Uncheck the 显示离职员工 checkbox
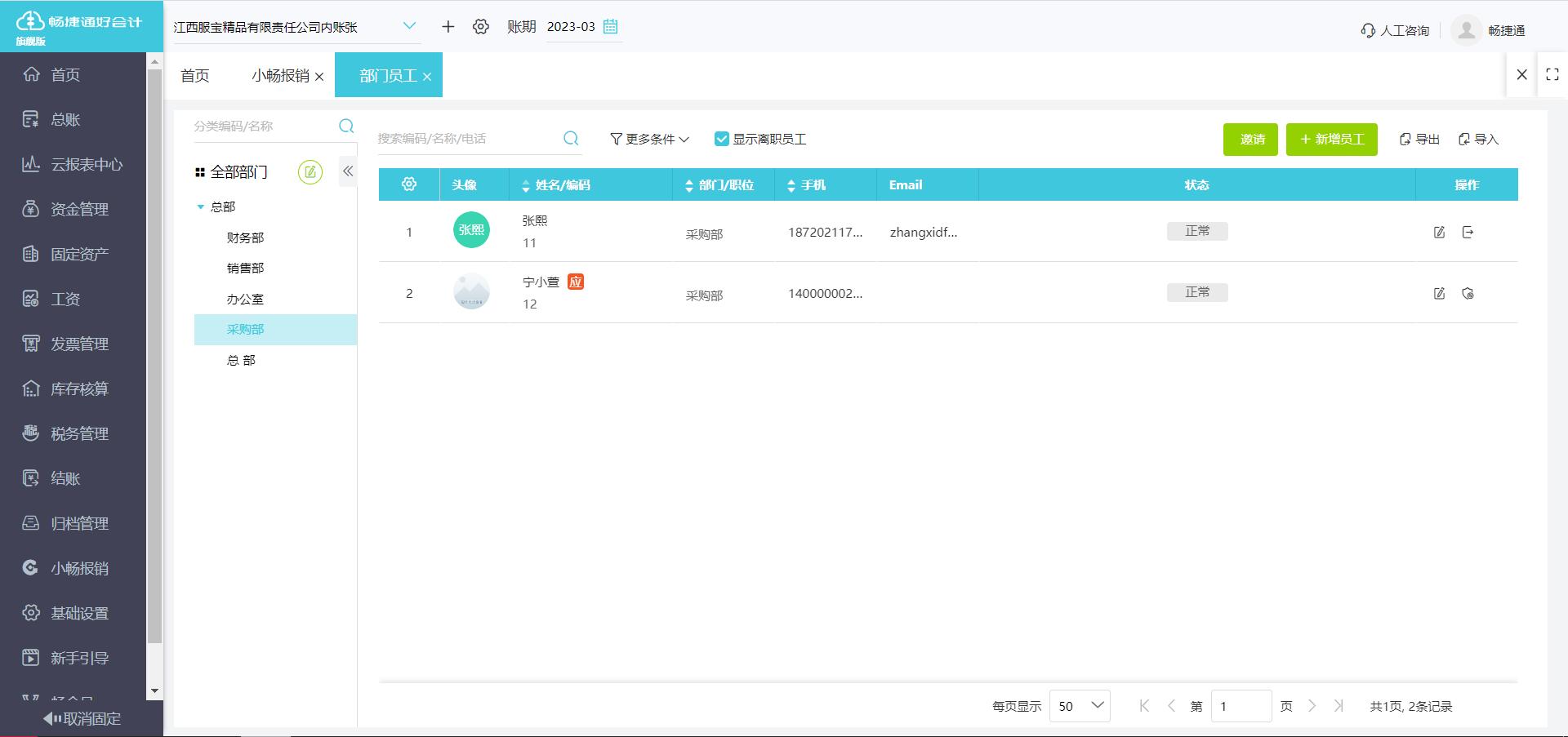The image size is (1568, 737). (x=721, y=139)
